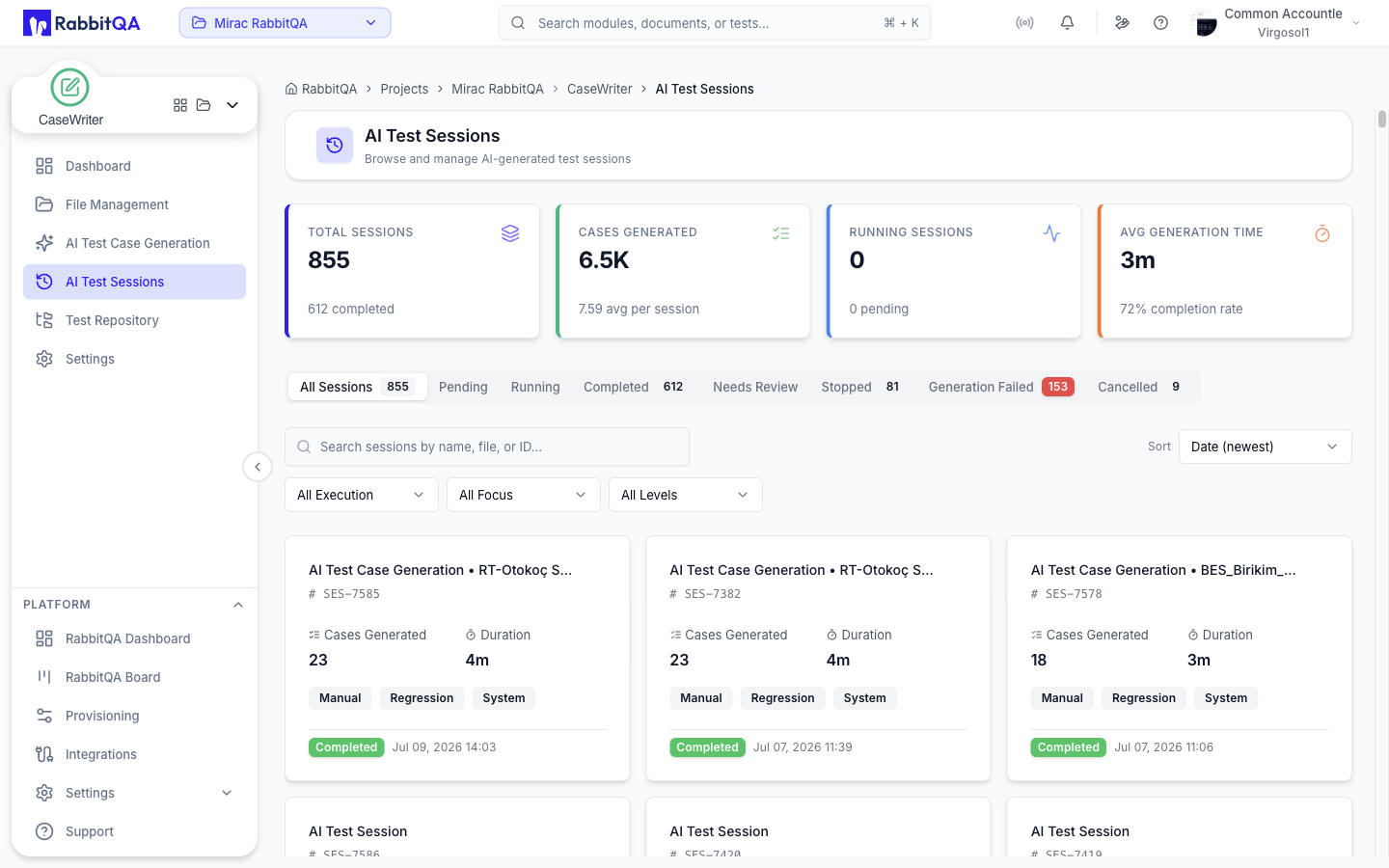Click the history icon beside AI Test Sessions title
This screenshot has height=868, width=1389.
point(335,146)
